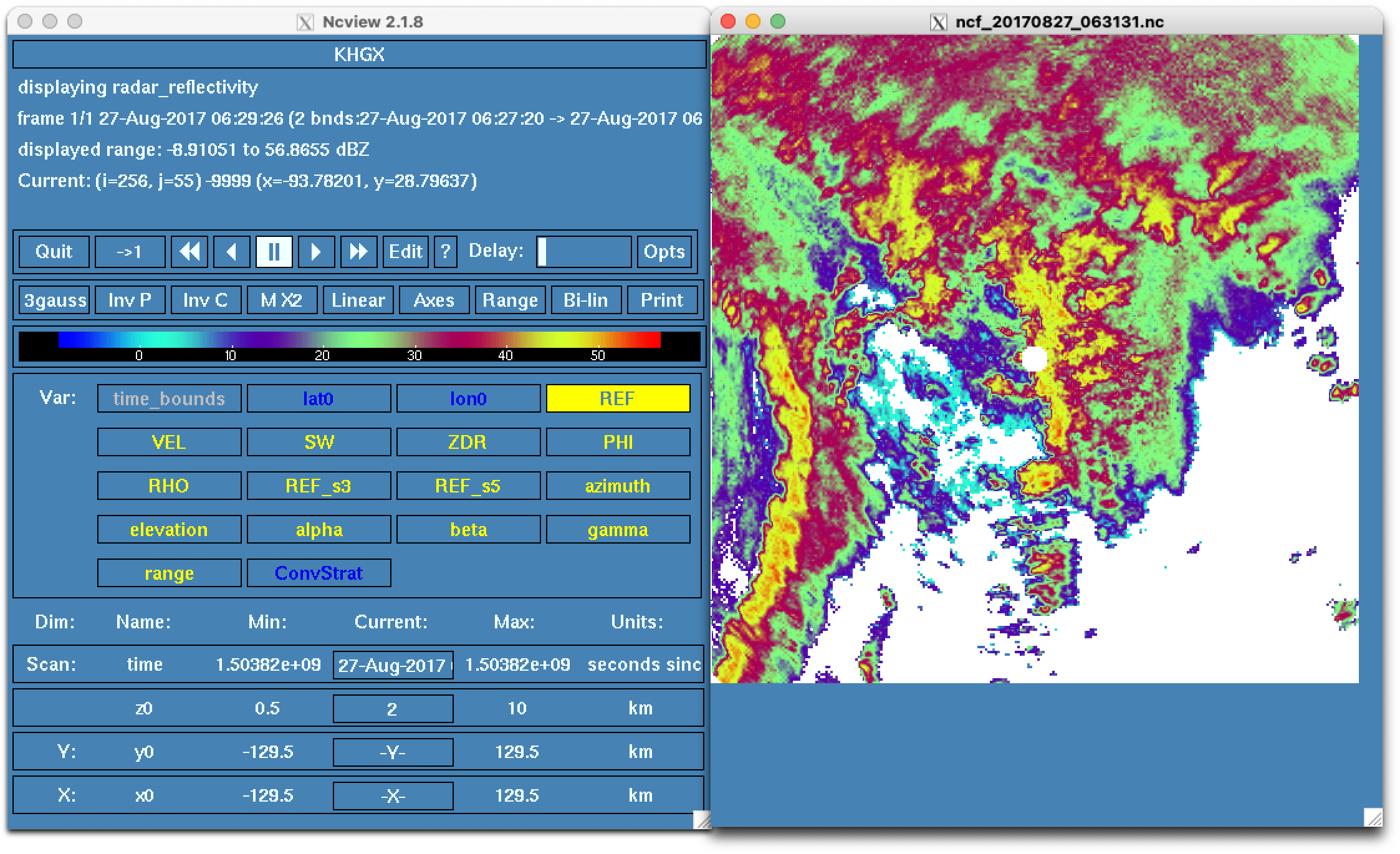This screenshot has width=1400, height=854.
Task: Step forward one frame with right arrow
Action: pyautogui.click(x=316, y=252)
